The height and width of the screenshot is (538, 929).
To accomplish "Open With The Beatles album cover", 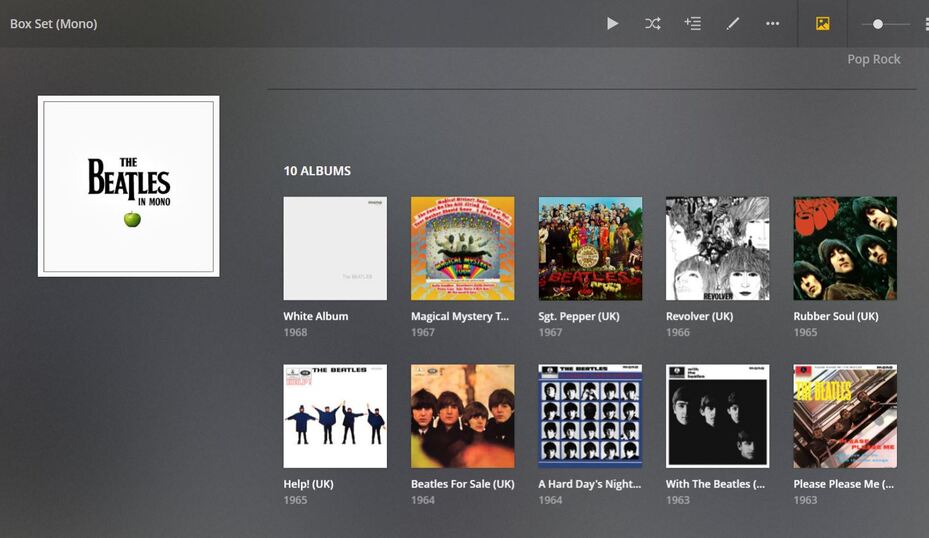I will (717, 416).
